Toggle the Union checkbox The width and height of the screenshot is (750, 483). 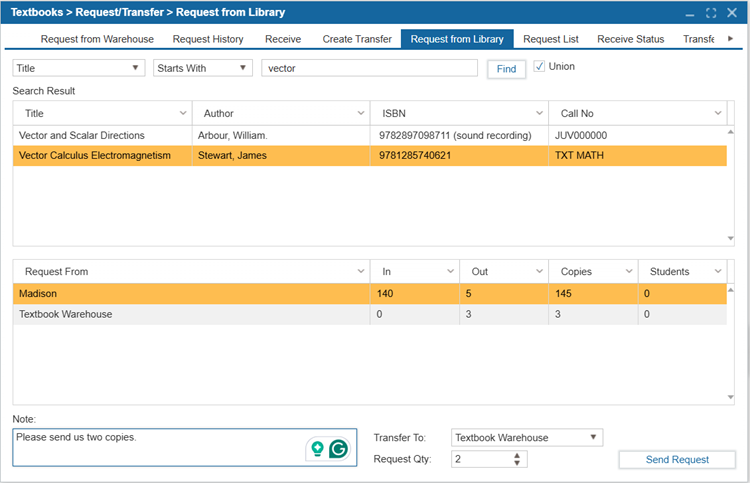(539, 66)
